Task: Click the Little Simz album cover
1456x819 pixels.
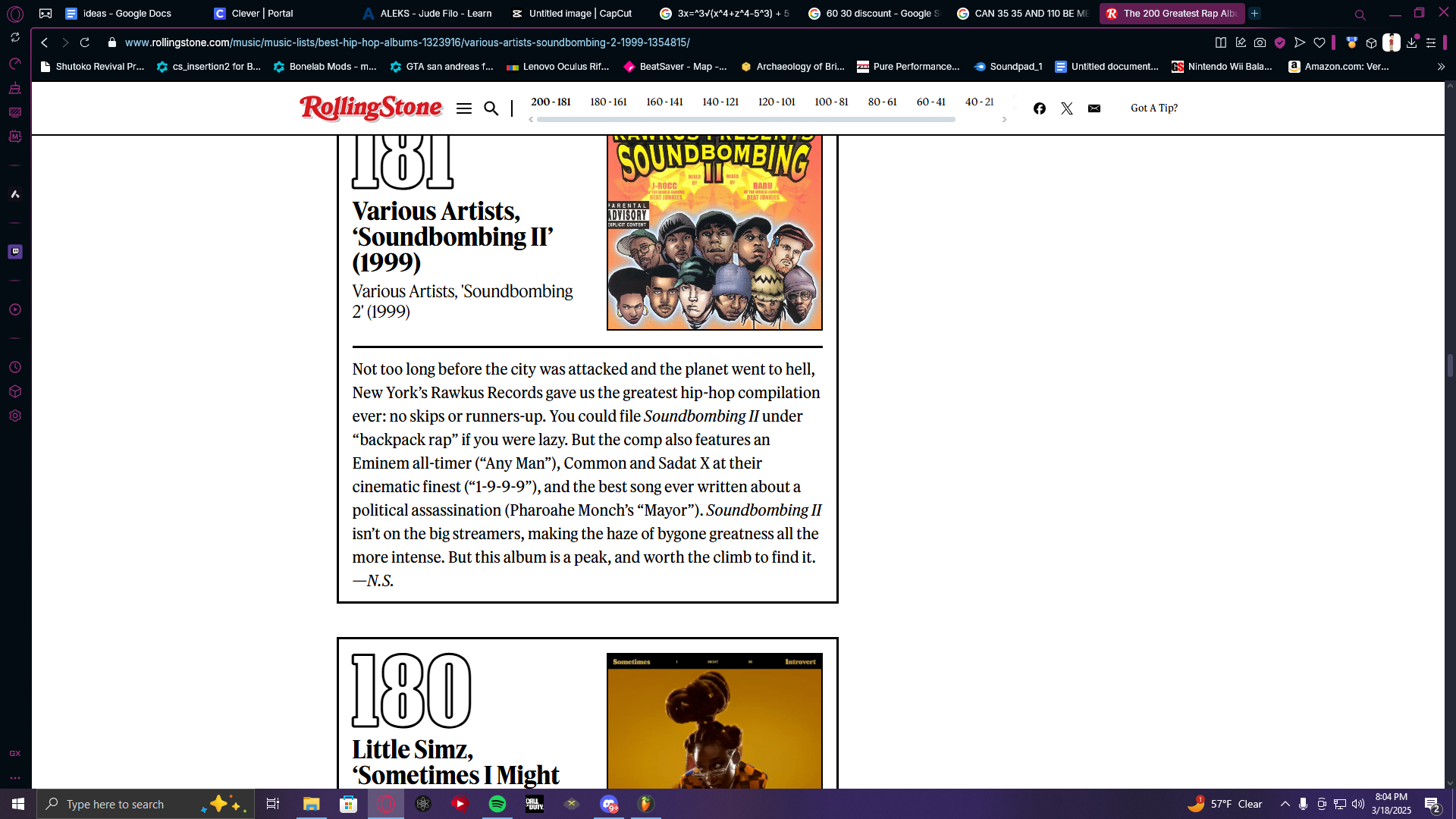Action: (x=714, y=721)
